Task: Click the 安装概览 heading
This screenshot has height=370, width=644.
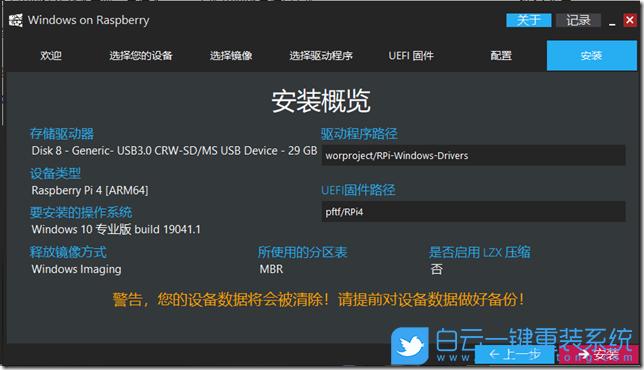Action: pyautogui.click(x=321, y=101)
